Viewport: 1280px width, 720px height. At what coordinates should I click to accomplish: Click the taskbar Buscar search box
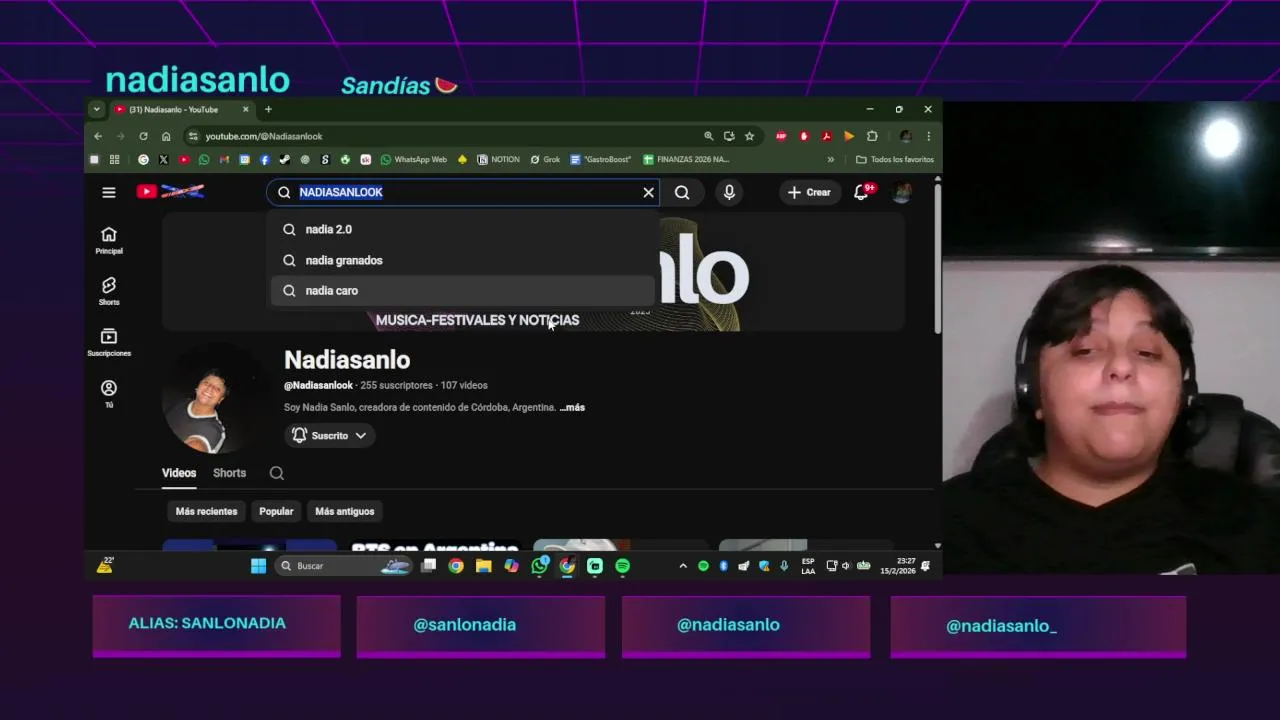coord(343,566)
